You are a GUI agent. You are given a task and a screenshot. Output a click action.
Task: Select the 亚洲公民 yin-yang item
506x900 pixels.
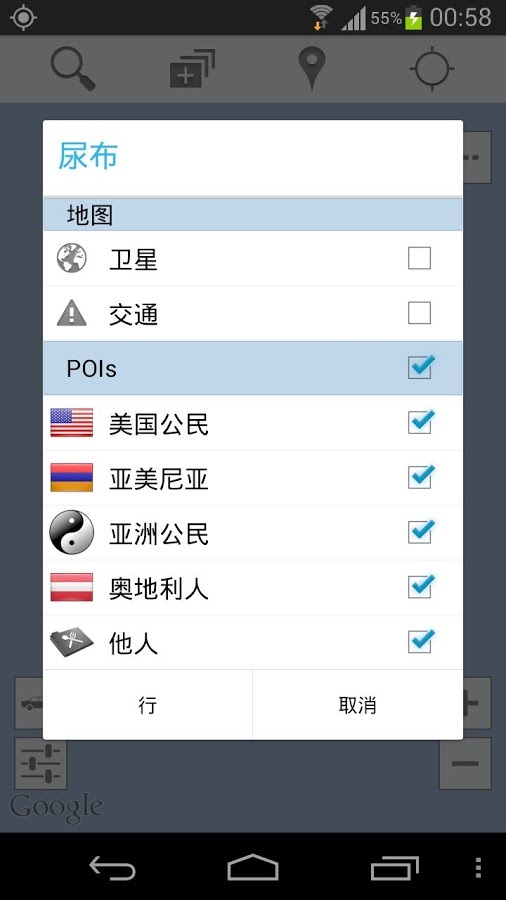pos(253,533)
